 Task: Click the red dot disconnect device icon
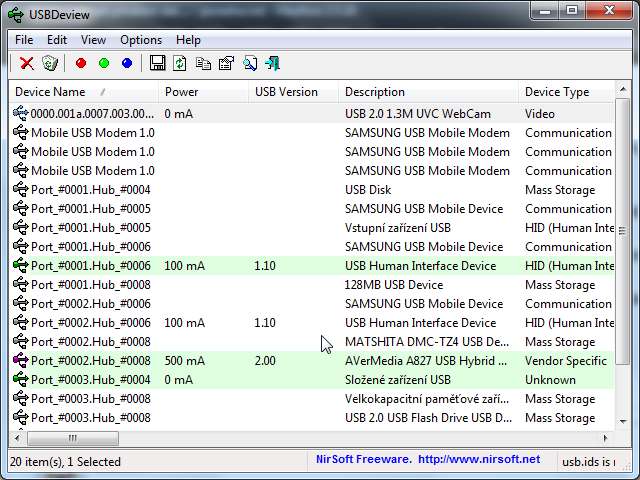tap(81, 63)
